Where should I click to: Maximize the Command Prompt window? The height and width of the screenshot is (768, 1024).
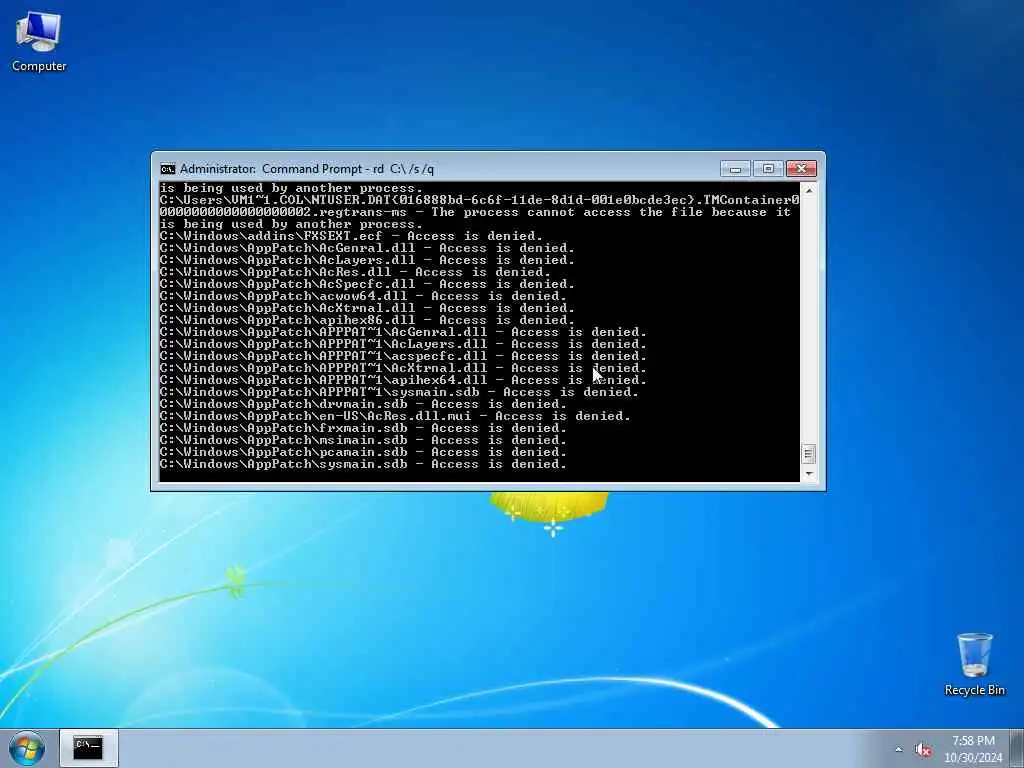pyautogui.click(x=768, y=169)
